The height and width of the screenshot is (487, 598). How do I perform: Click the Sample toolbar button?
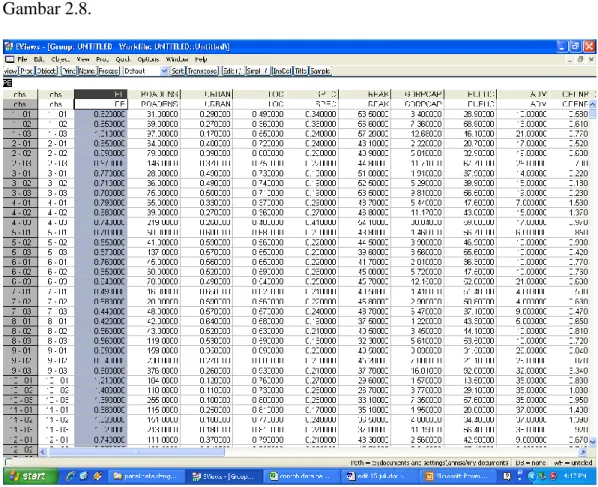pyautogui.click(x=320, y=71)
